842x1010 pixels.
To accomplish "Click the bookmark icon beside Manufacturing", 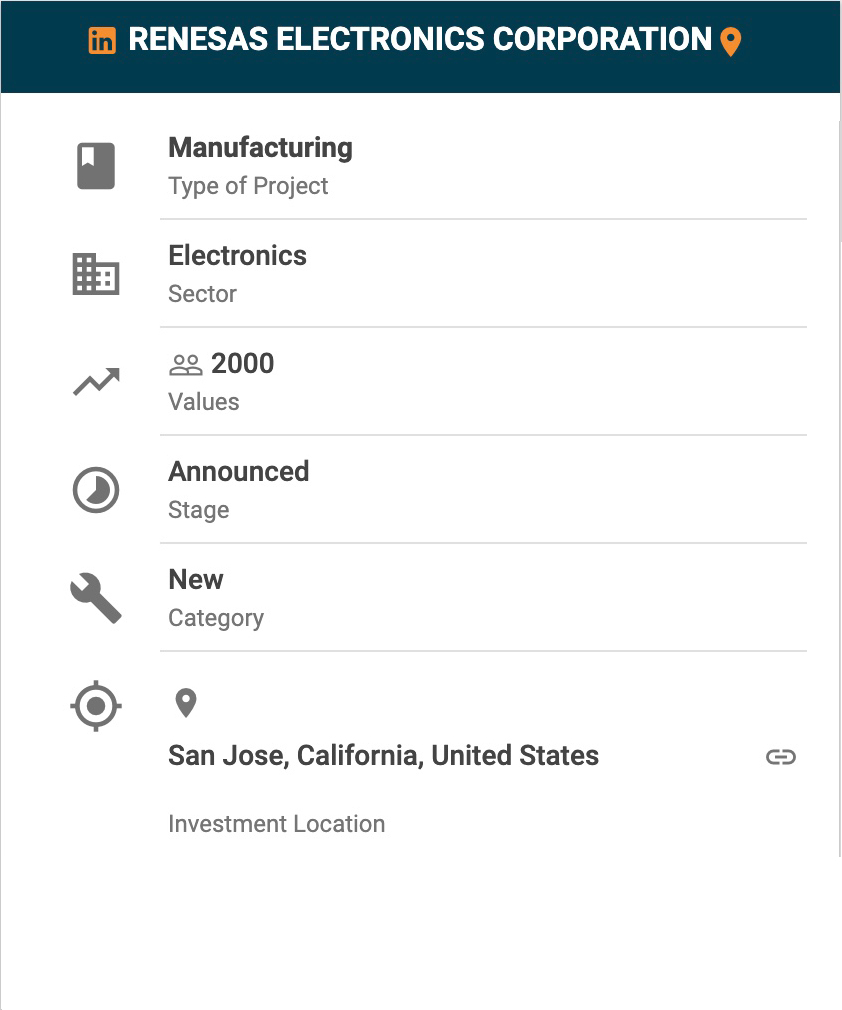I will tap(96, 166).
